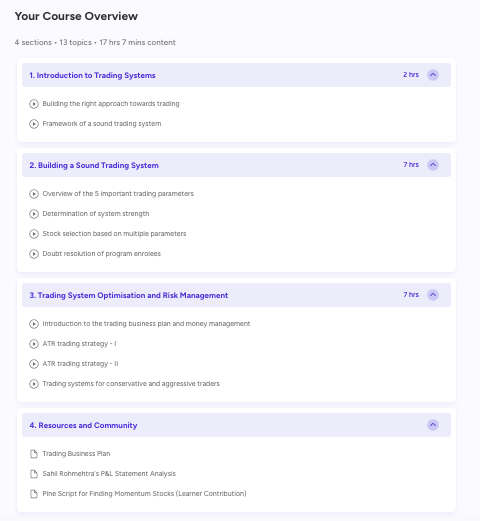Click play icon for ATR trading strategy - I
480x521 pixels.
pos(34,344)
